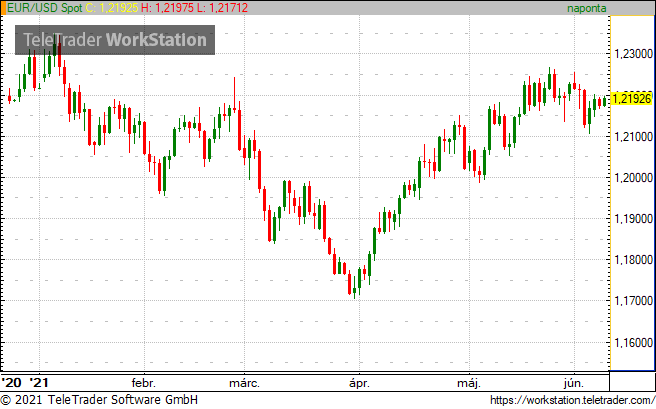Click the 1,17000 price axis label
This screenshot has width=656, height=409.
pos(633,301)
